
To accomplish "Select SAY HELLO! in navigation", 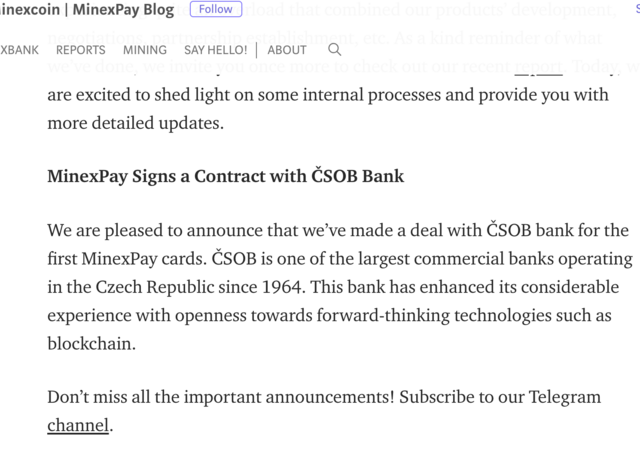I will 216,50.
